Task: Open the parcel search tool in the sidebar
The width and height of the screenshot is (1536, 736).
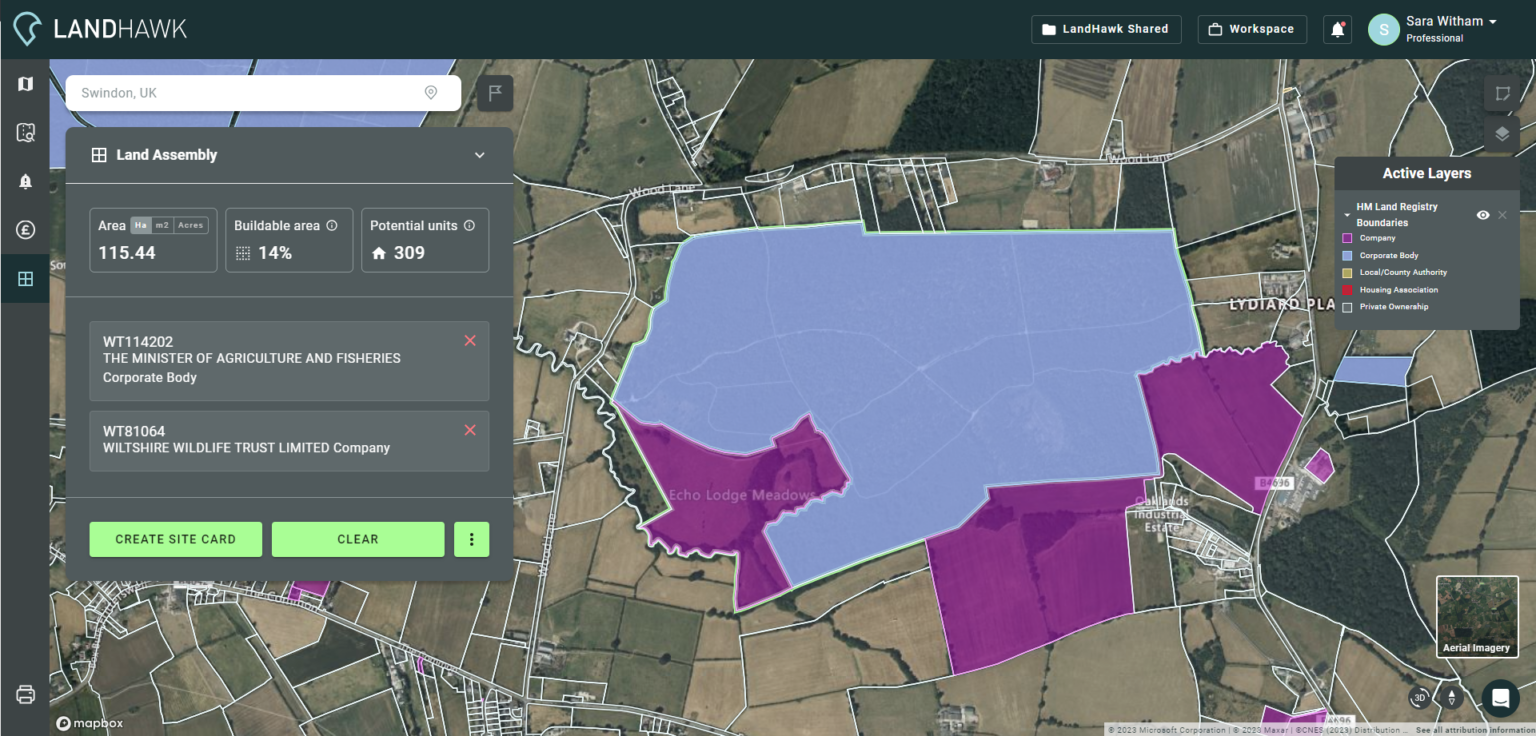Action: [25, 131]
